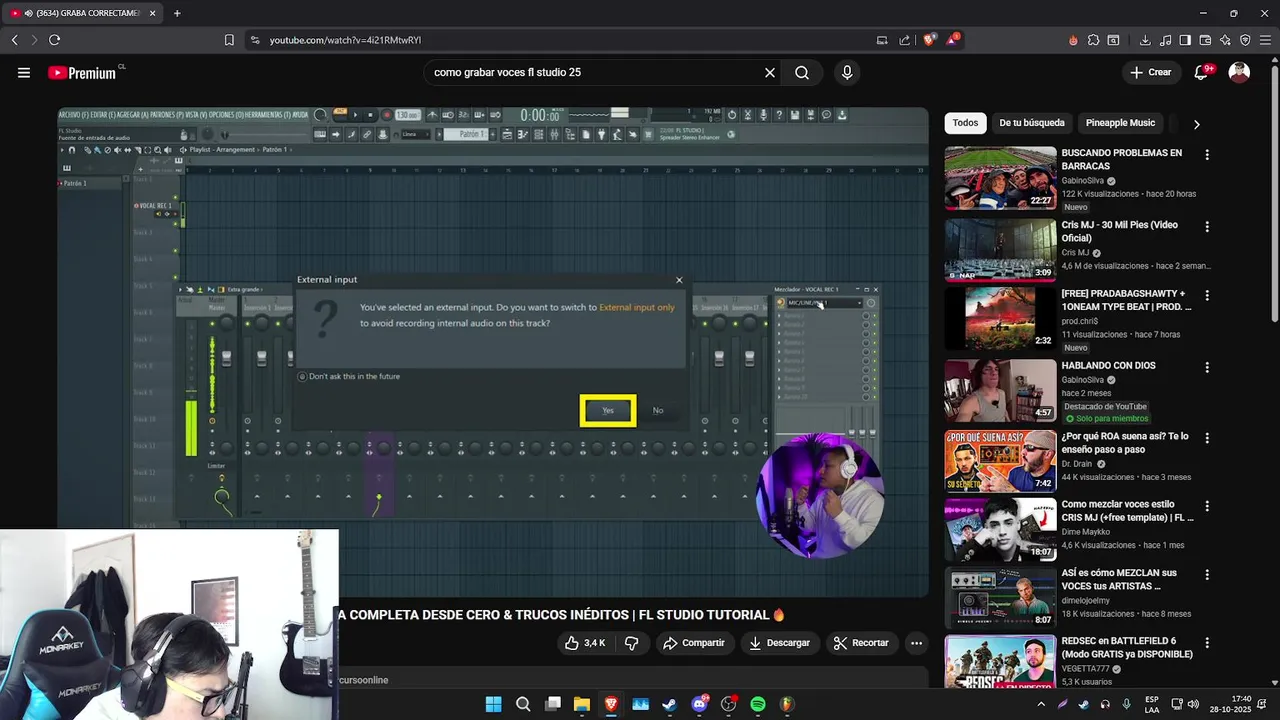Open the browser extensions puzzle icon
Viewport: 1280px width, 720px height.
pos(1093,40)
